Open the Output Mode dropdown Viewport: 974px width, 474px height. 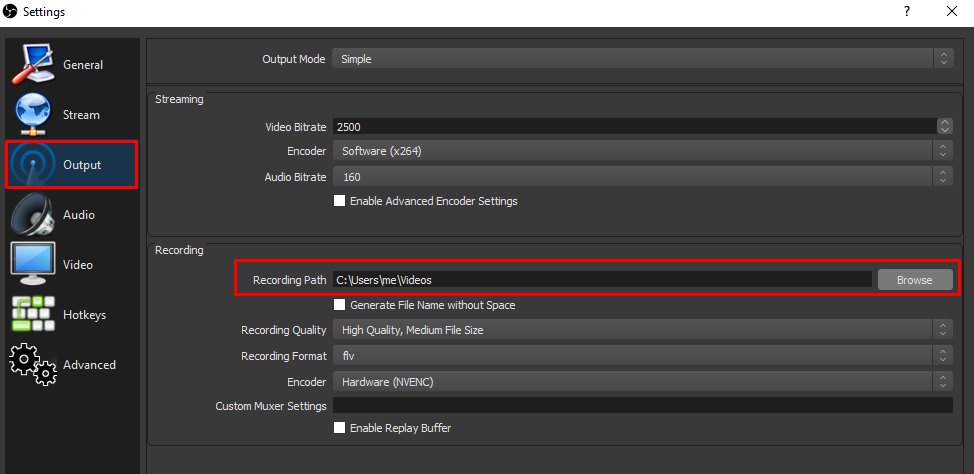[642, 59]
